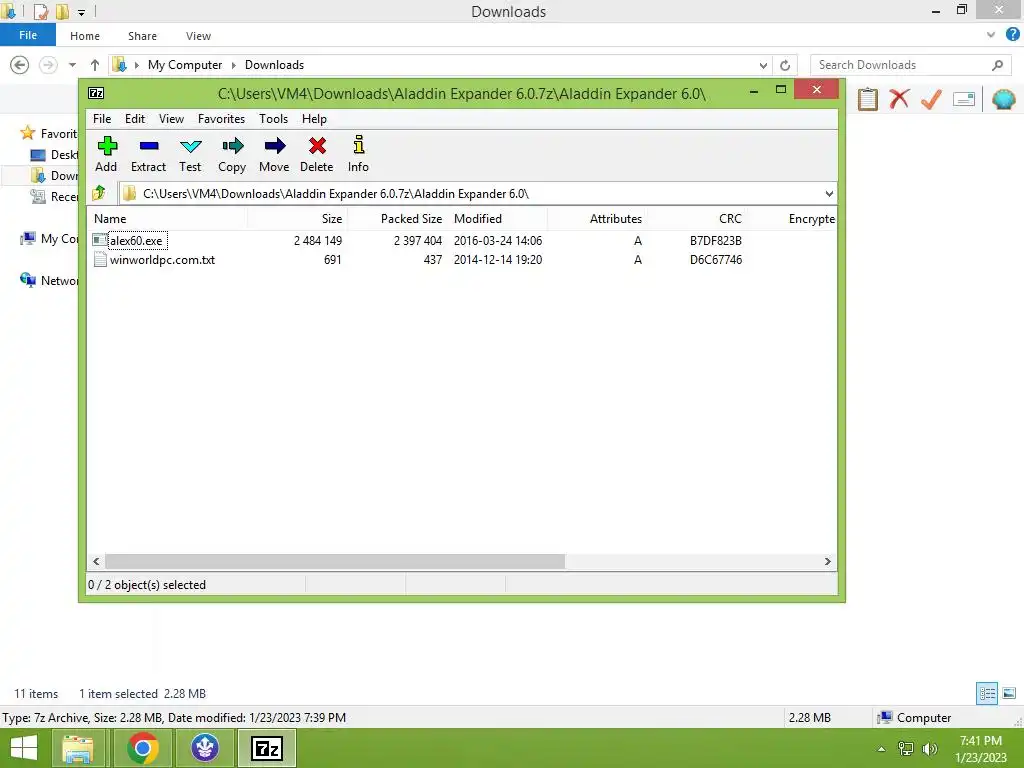Click the 7z icon in the title bar
The height and width of the screenshot is (768, 1024).
coord(96,93)
